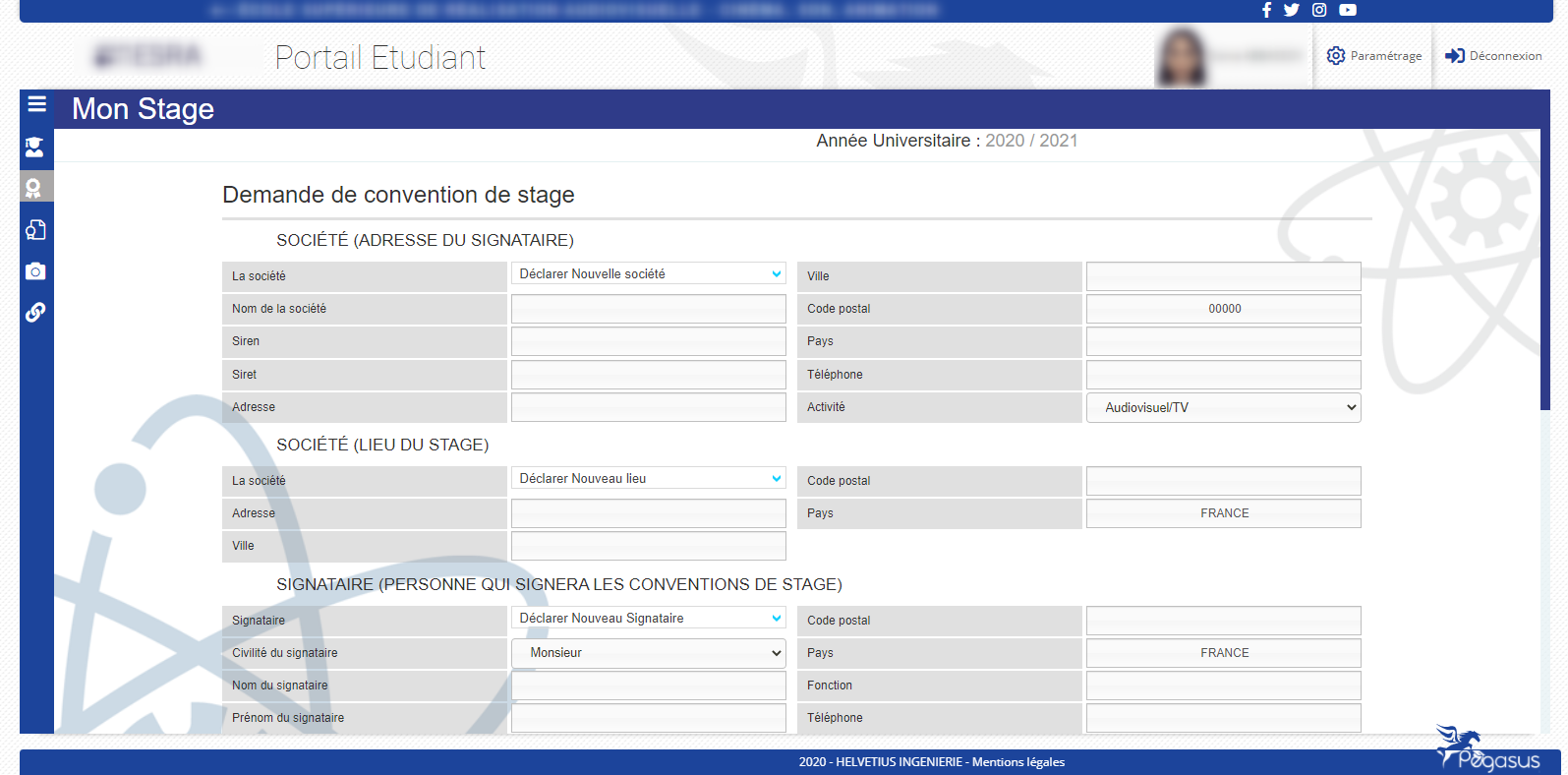Viewport: 1568px width, 775px height.
Task: Open the student graduate icon in sidebar
Action: point(34,148)
